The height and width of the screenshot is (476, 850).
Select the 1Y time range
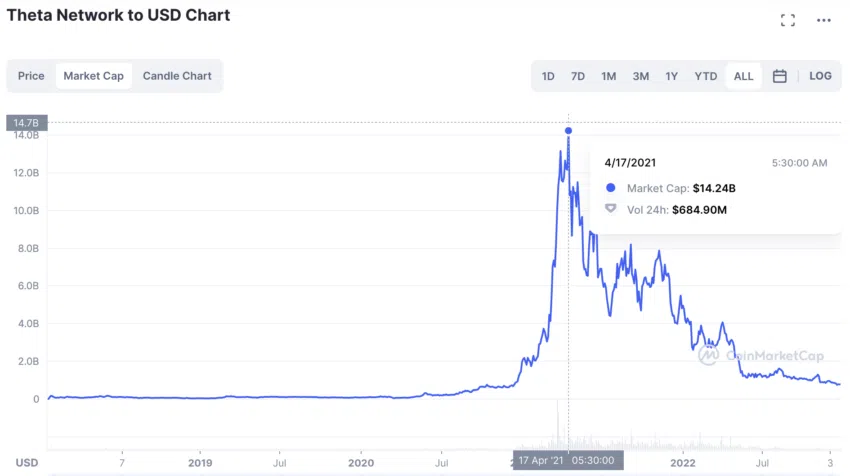[x=672, y=76]
